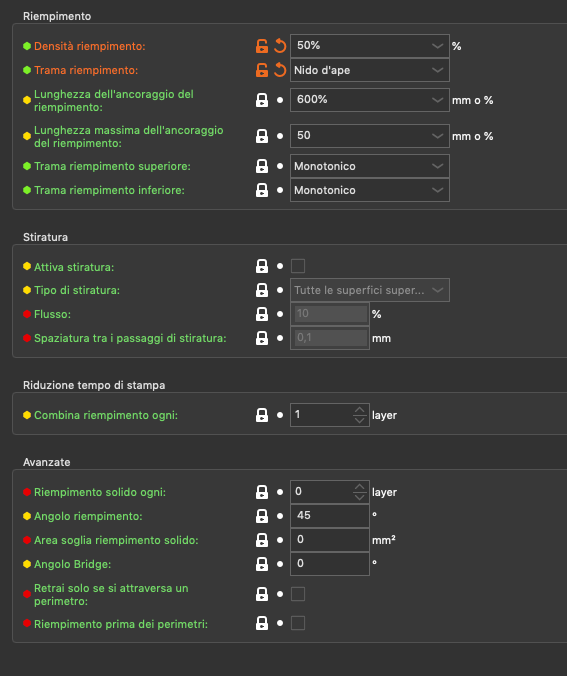Check Retrai solo se si attraversa un perimetro
The width and height of the screenshot is (567, 676).
pos(298,594)
